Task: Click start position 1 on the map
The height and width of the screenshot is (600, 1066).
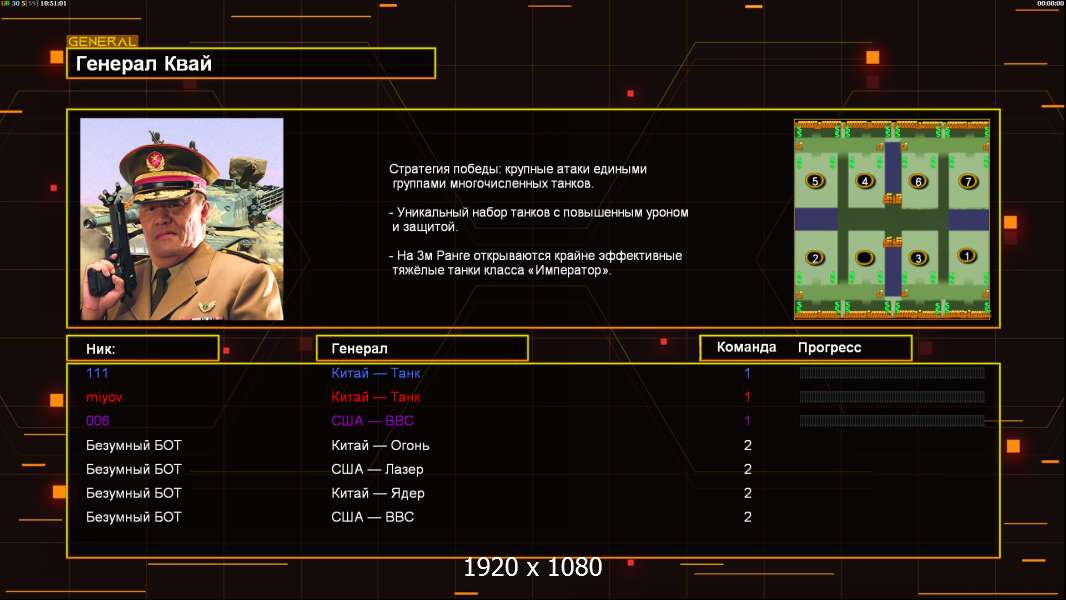Action: point(966,255)
